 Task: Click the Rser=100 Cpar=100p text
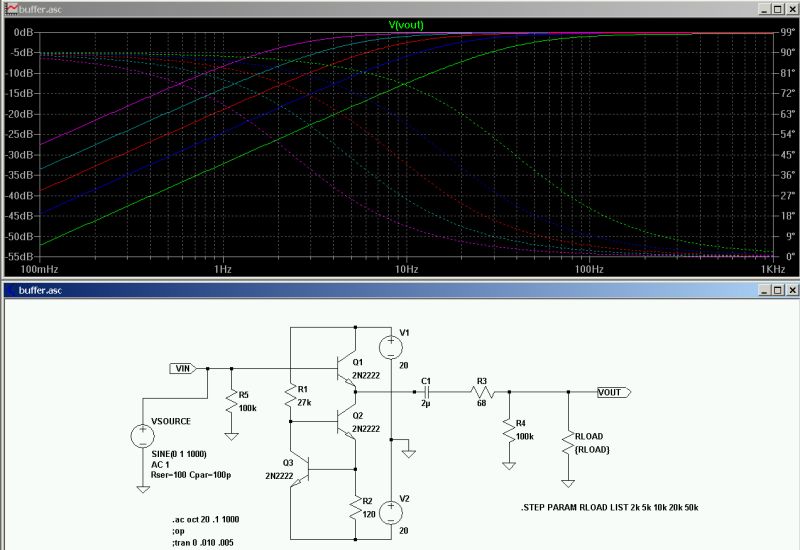pyautogui.click(x=191, y=475)
